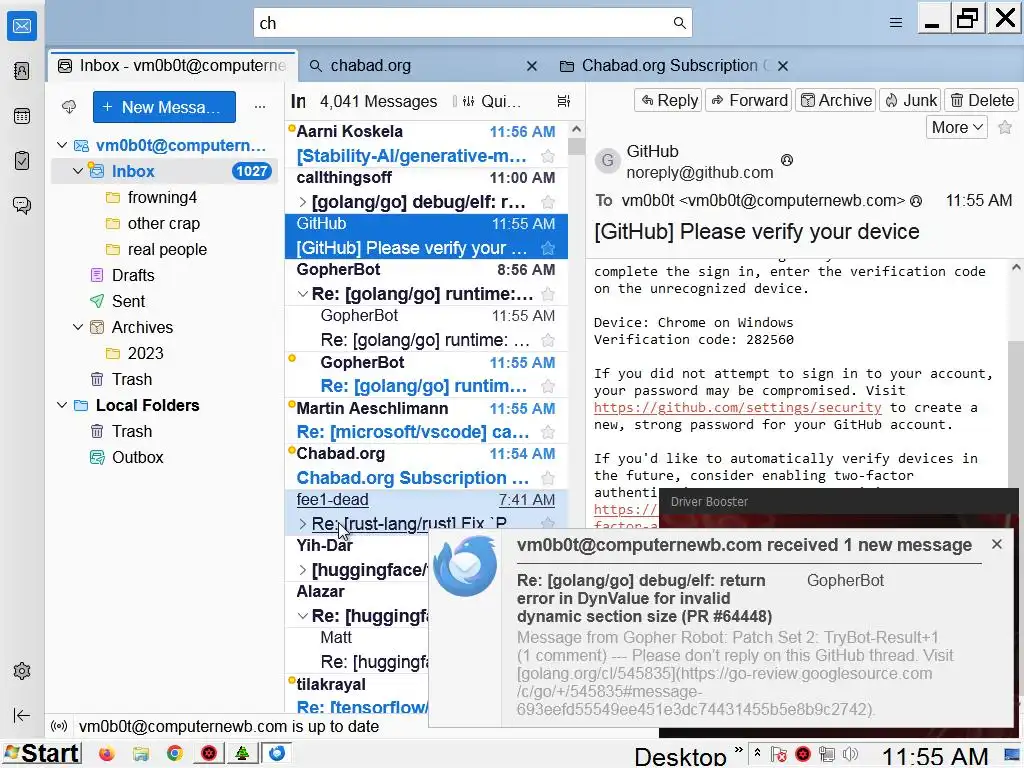Open Chrome from the taskbar
The height and width of the screenshot is (768, 1024).
tap(174, 754)
